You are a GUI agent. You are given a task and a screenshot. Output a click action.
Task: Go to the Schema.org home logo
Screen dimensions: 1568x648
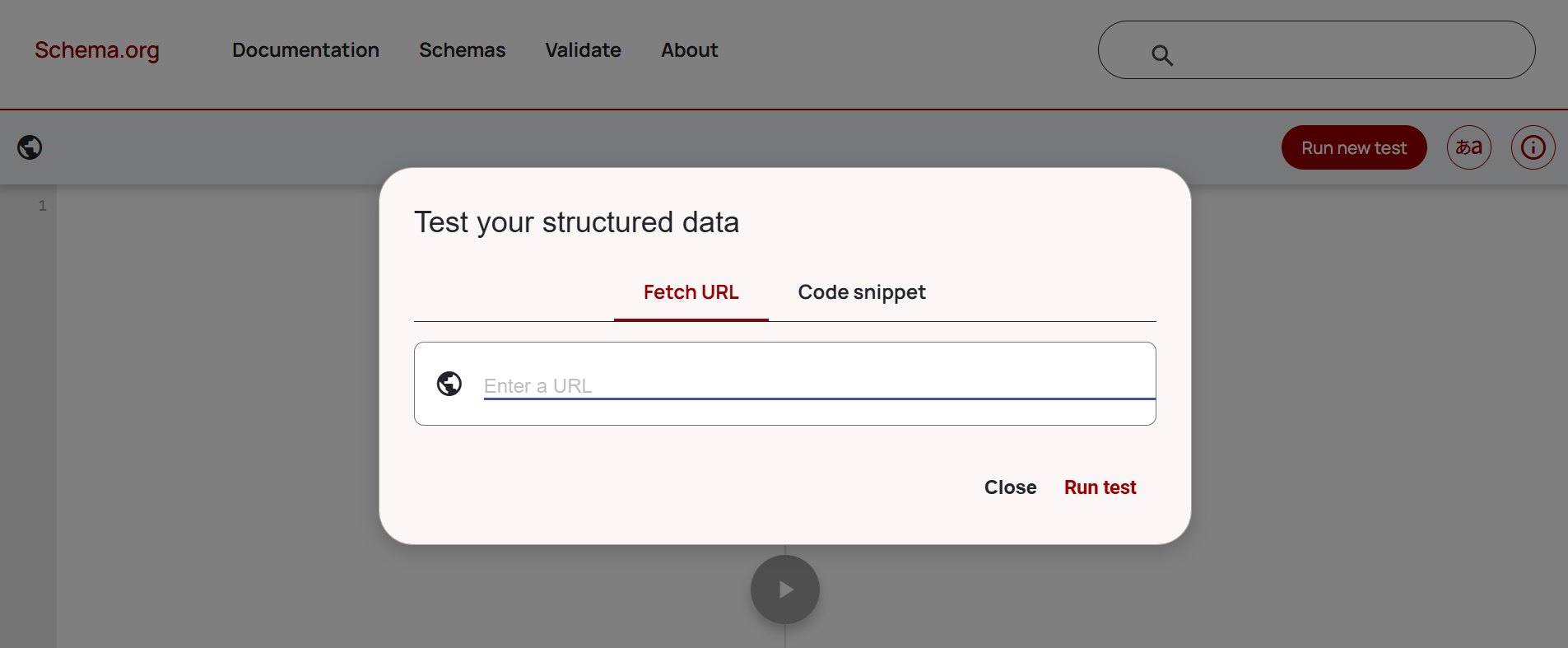coord(97,50)
